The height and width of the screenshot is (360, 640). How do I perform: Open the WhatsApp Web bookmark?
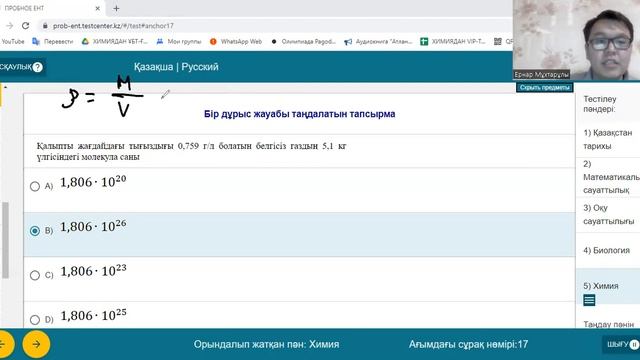point(236,42)
